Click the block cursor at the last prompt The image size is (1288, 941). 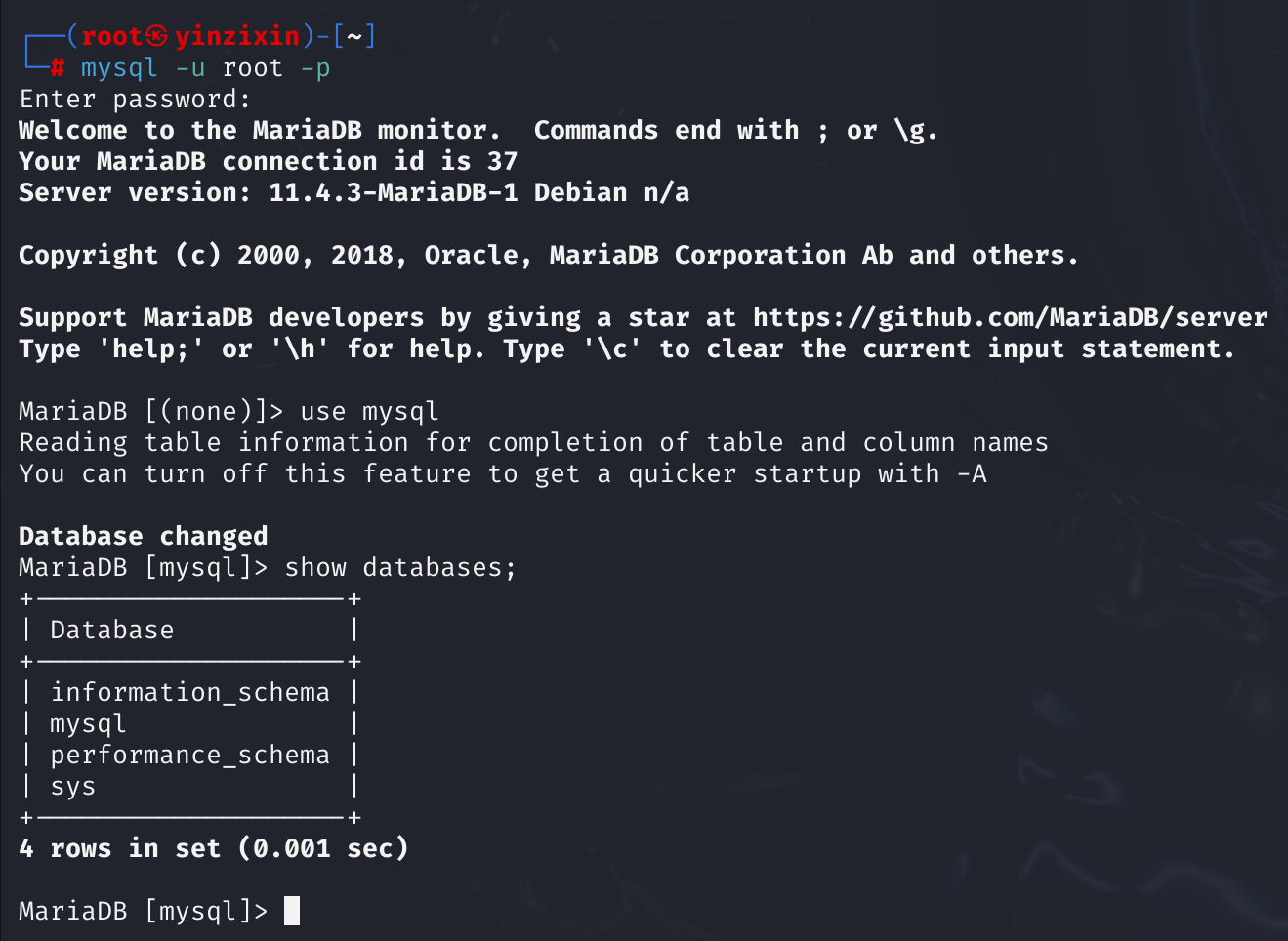(x=291, y=911)
